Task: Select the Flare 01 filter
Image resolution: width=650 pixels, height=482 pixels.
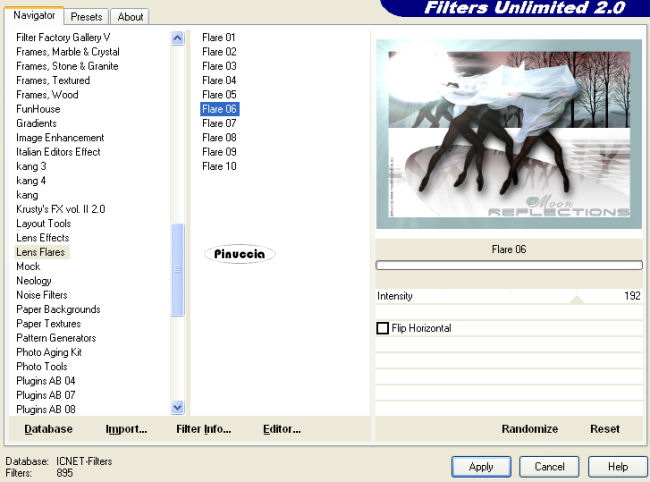Action: pyautogui.click(x=219, y=38)
